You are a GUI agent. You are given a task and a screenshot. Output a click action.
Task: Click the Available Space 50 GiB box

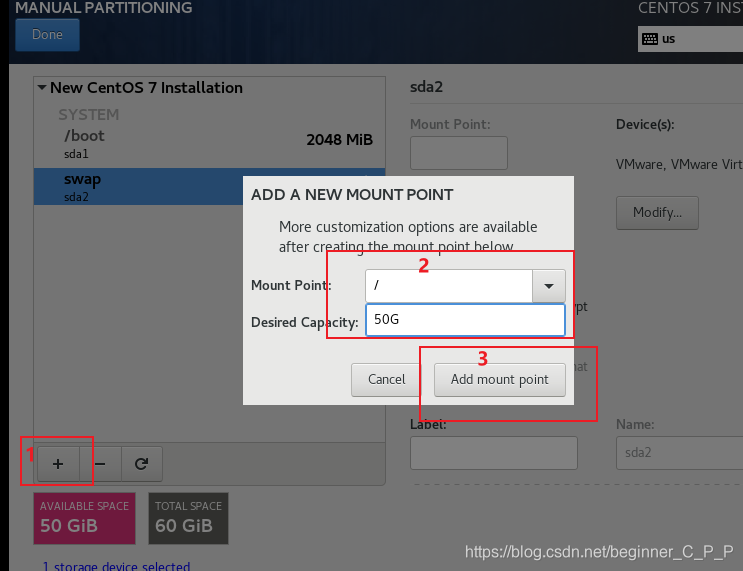click(x=84, y=518)
